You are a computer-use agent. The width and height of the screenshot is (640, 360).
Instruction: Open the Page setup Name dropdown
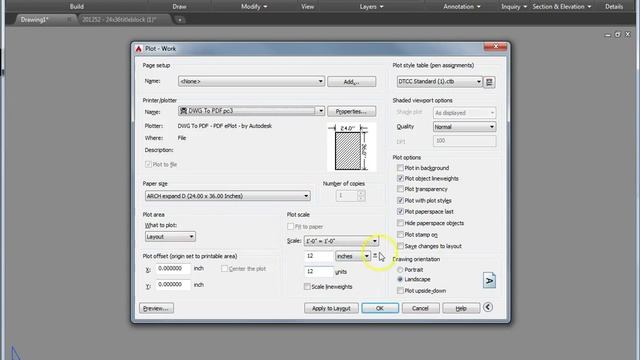tap(251, 81)
